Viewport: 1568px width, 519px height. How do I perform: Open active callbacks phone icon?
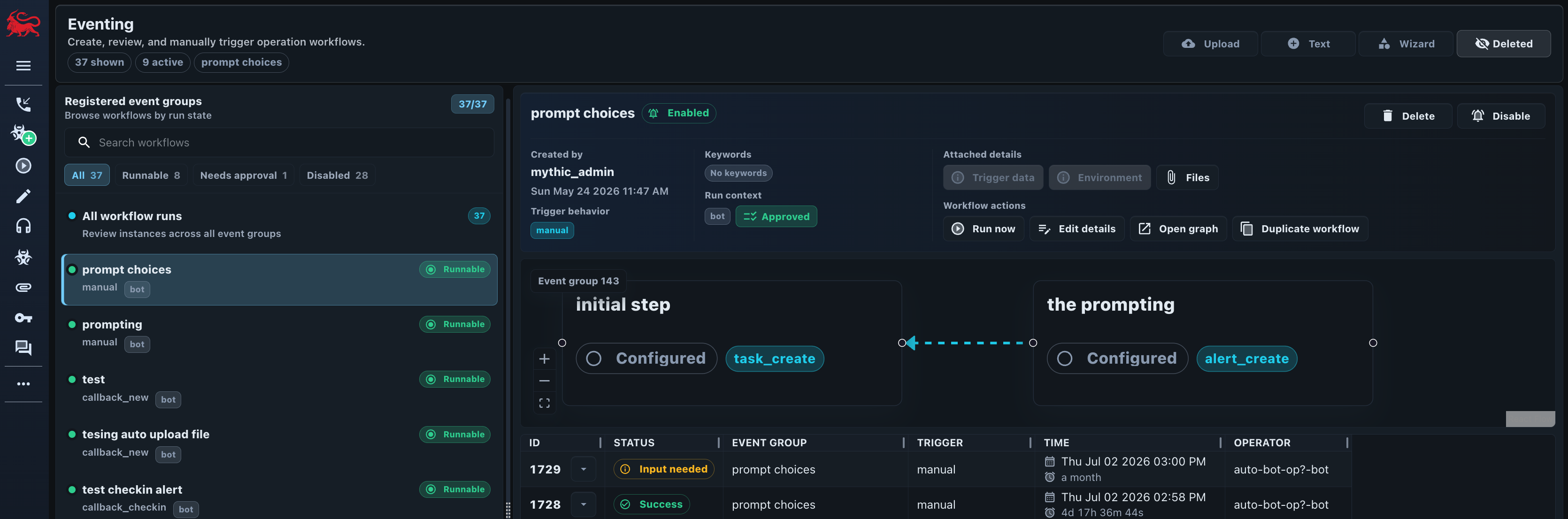[23, 104]
